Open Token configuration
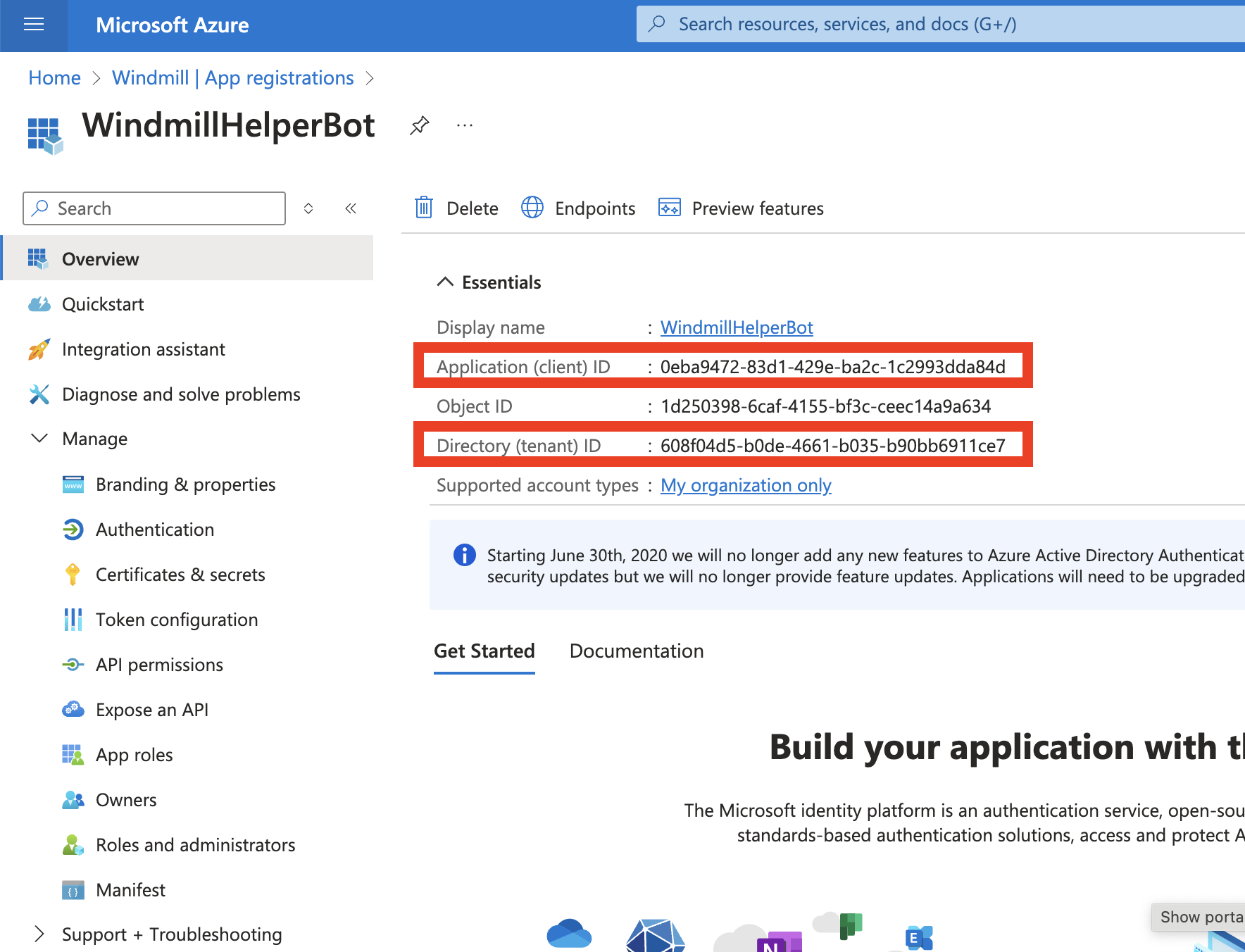 [176, 619]
